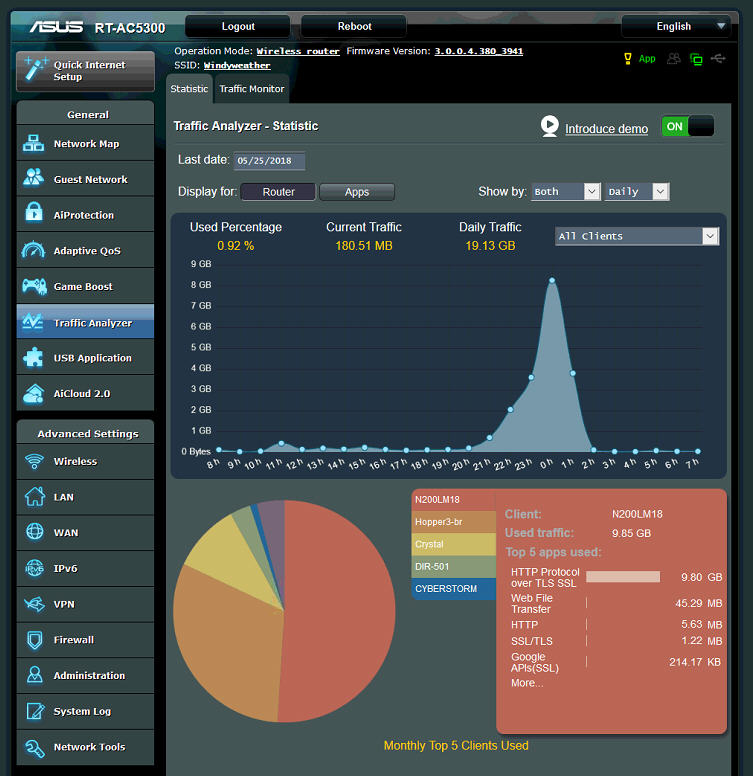Screen dimensions: 753x776
Task: Open AiProtection lock icon
Action: (x=33, y=215)
